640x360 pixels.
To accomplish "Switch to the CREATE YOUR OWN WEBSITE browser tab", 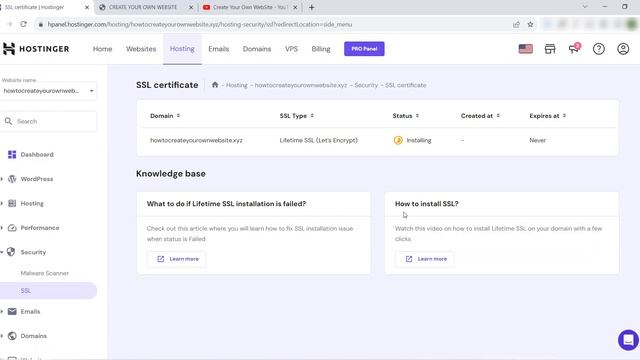I will (143, 7).
